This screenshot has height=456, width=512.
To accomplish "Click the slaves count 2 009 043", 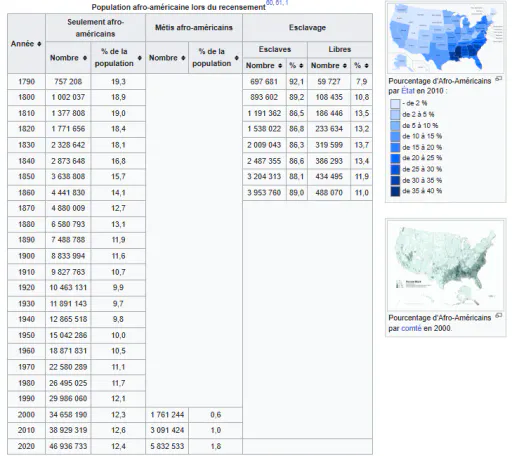I will click(x=264, y=145).
